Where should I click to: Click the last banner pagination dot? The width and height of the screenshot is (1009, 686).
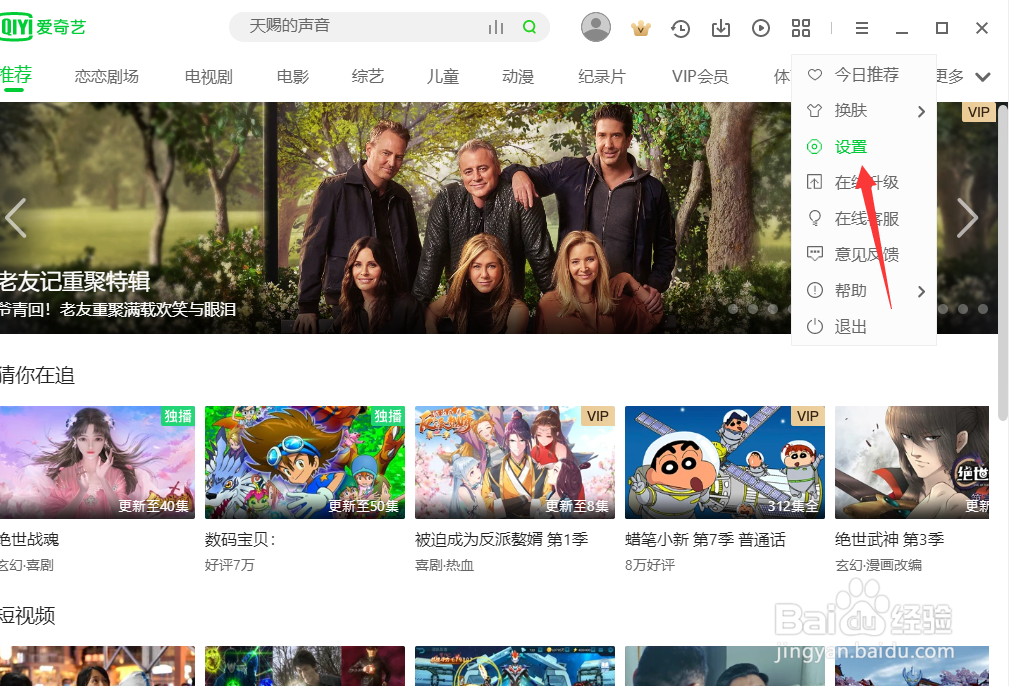(983, 309)
